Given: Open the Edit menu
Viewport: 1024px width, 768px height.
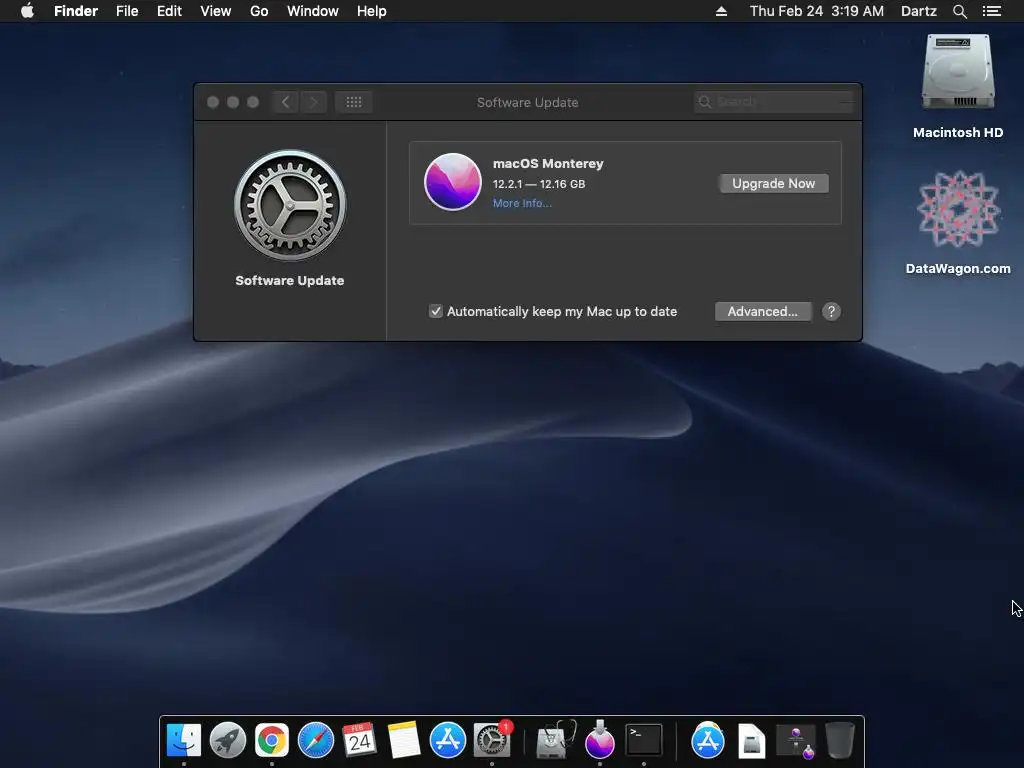Looking at the screenshot, I should pyautogui.click(x=169, y=11).
